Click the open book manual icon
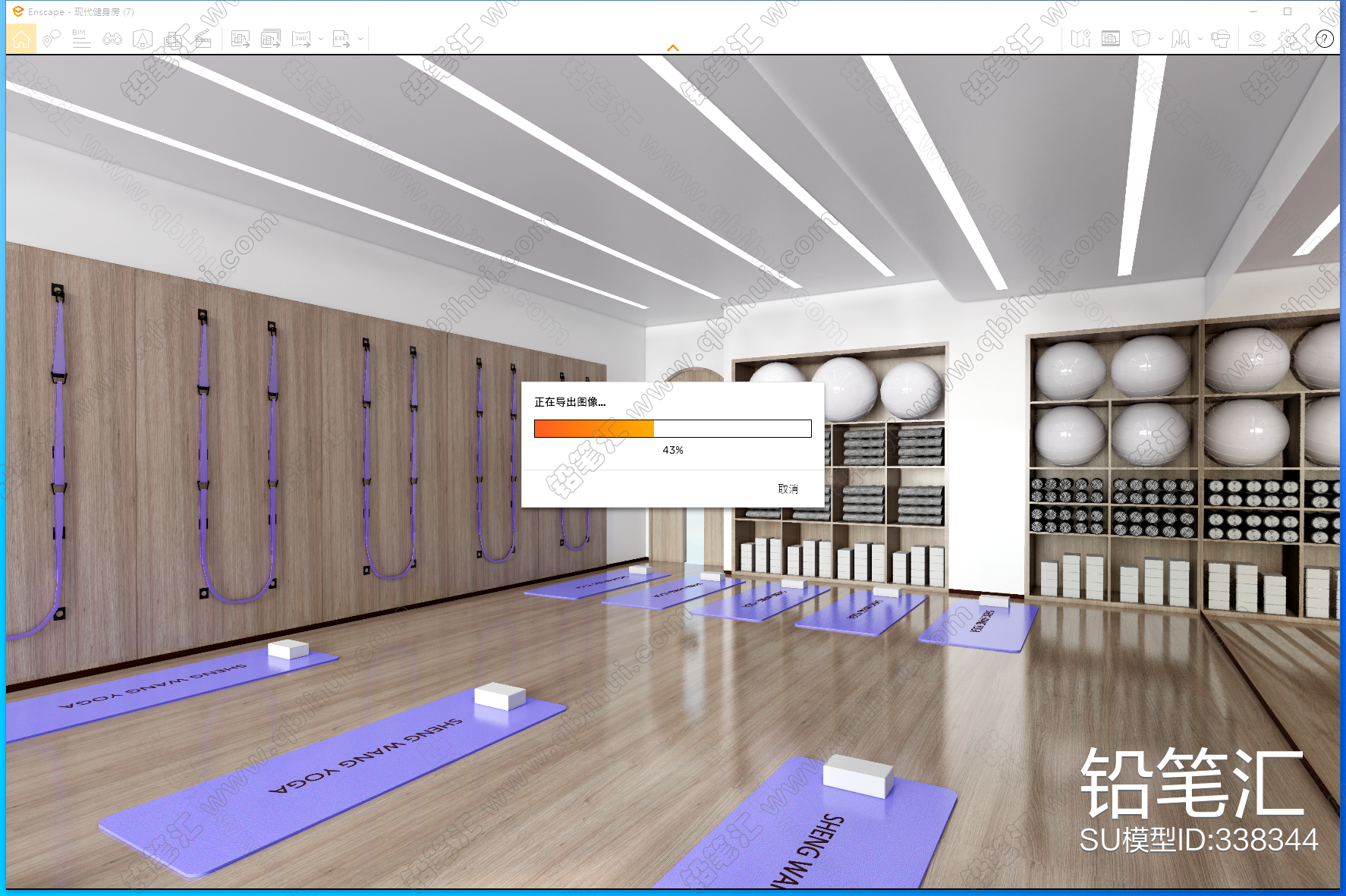Image resolution: width=1346 pixels, height=896 pixels. click(x=1181, y=39)
